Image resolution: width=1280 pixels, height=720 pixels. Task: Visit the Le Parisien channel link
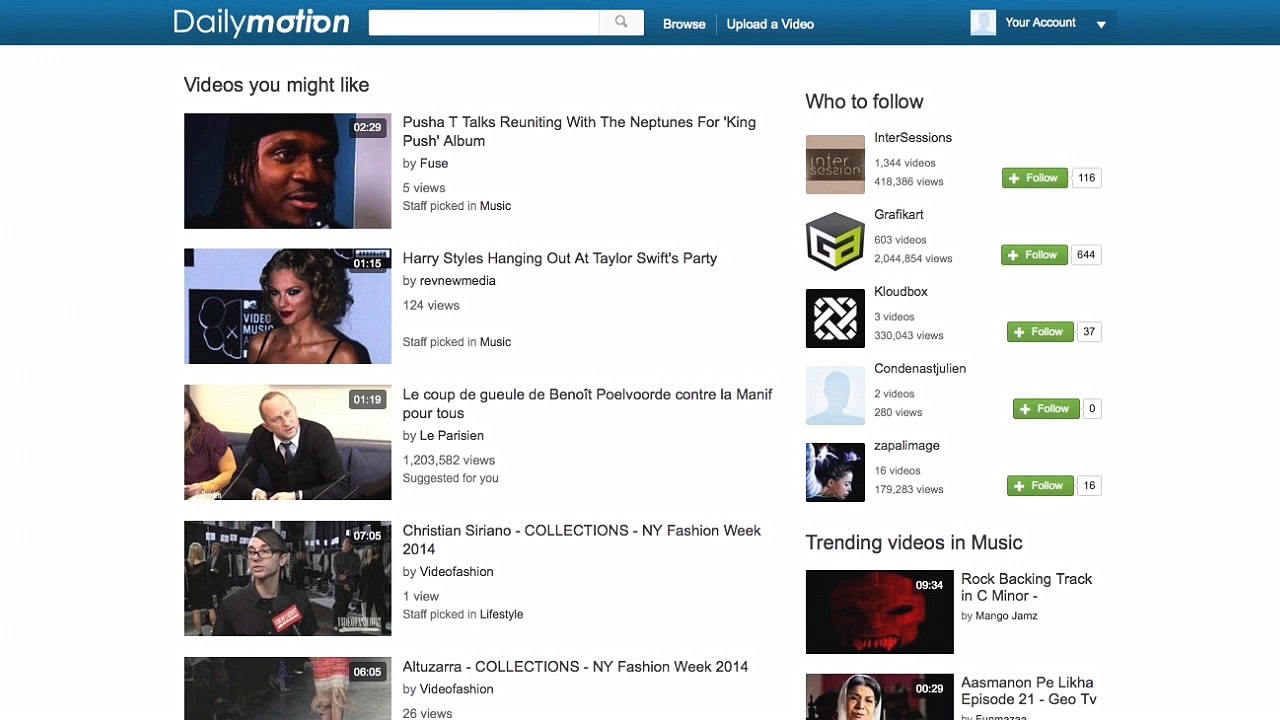[452, 436]
